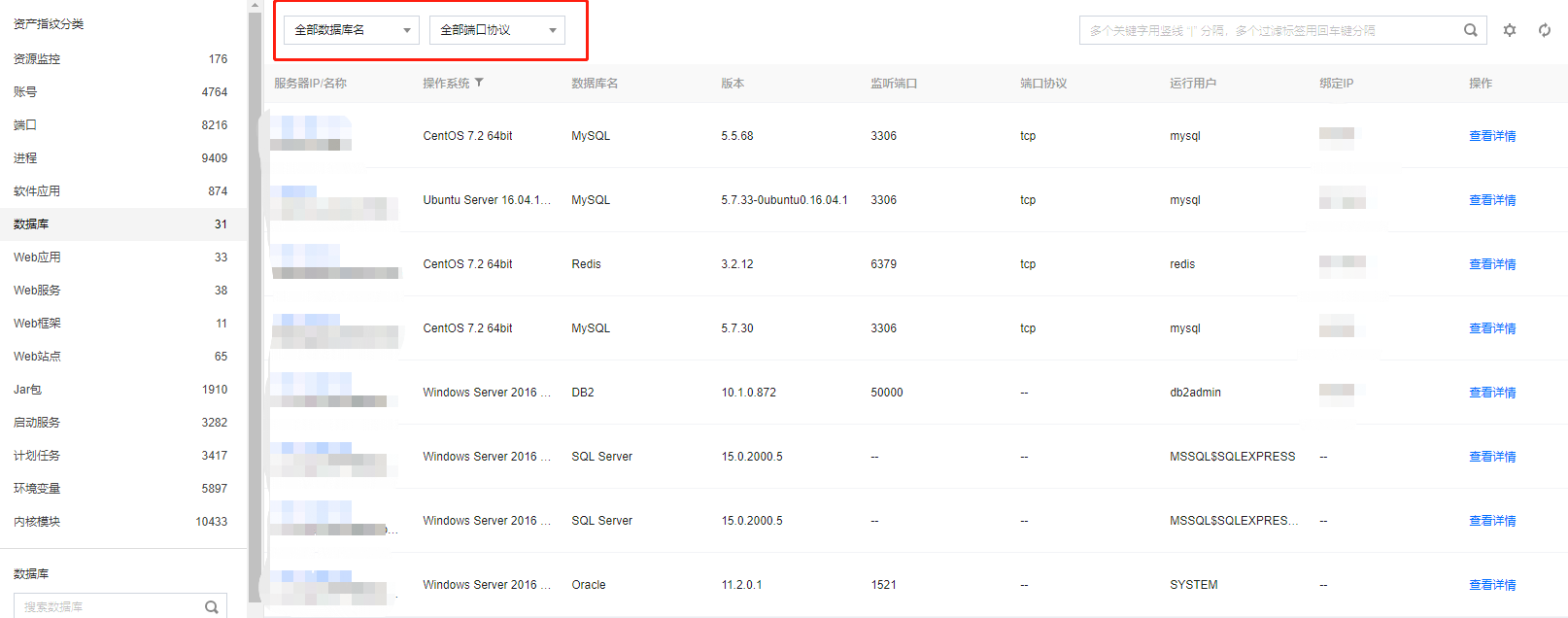1568x618 pixels.
Task: Select 内核模块 in the sidebar list
Action: pyautogui.click(x=37, y=522)
